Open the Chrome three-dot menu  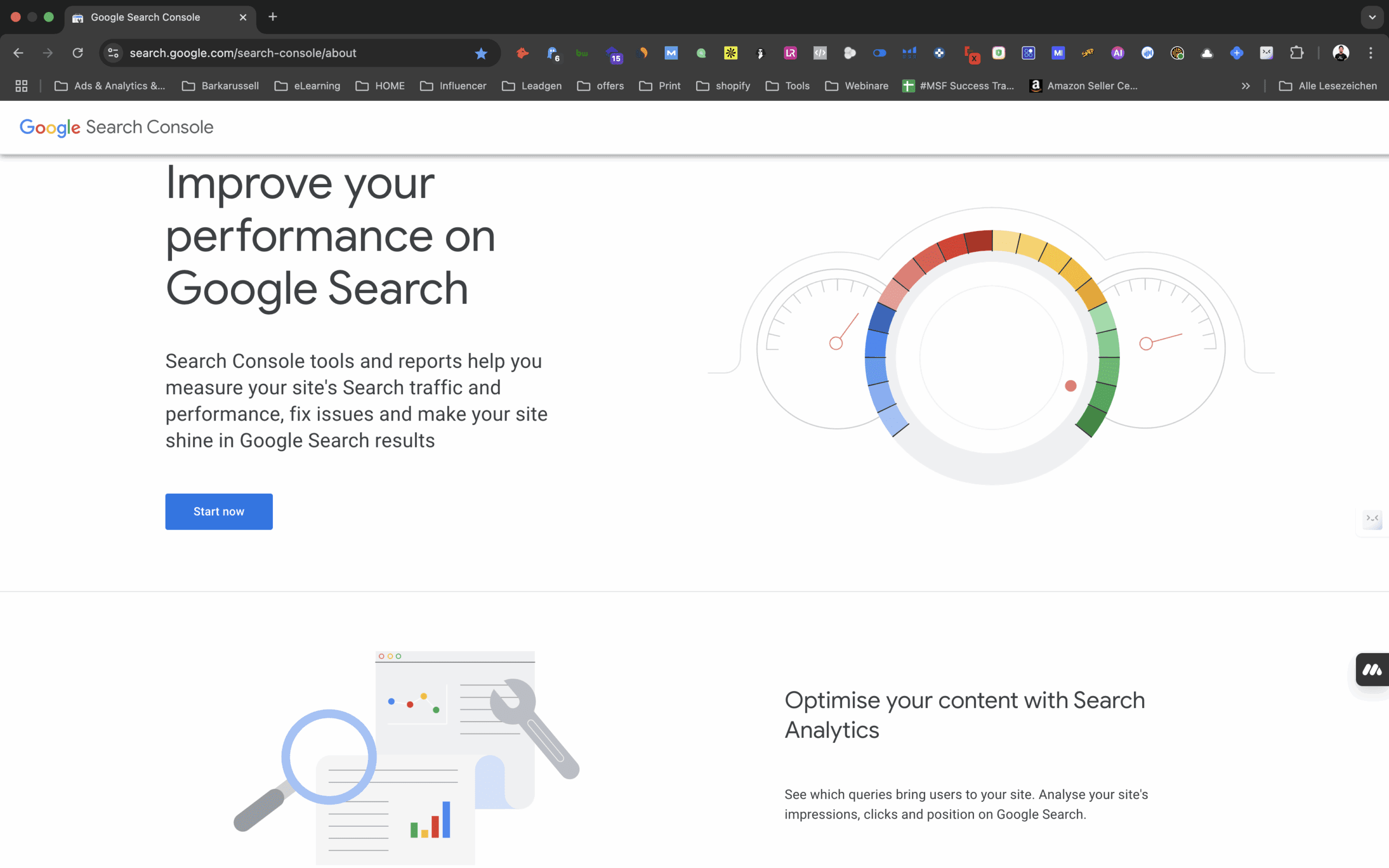1371,53
